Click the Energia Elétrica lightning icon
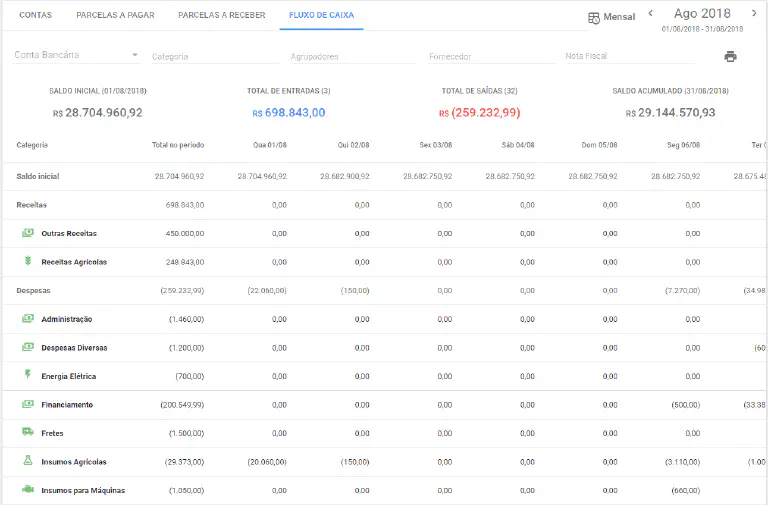This screenshot has width=768, height=505. click(28, 375)
